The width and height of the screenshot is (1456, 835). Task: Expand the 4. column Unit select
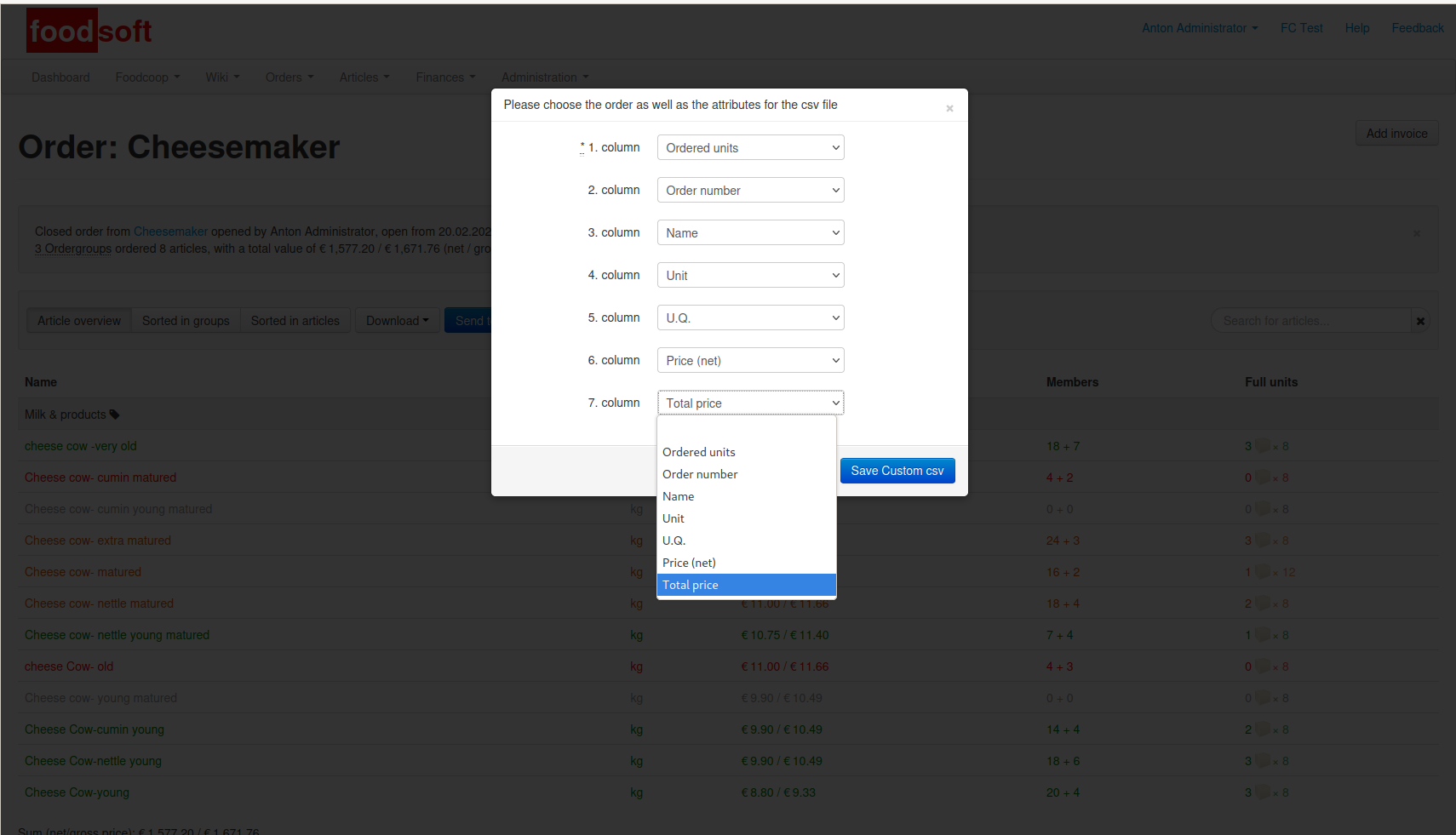pos(750,276)
